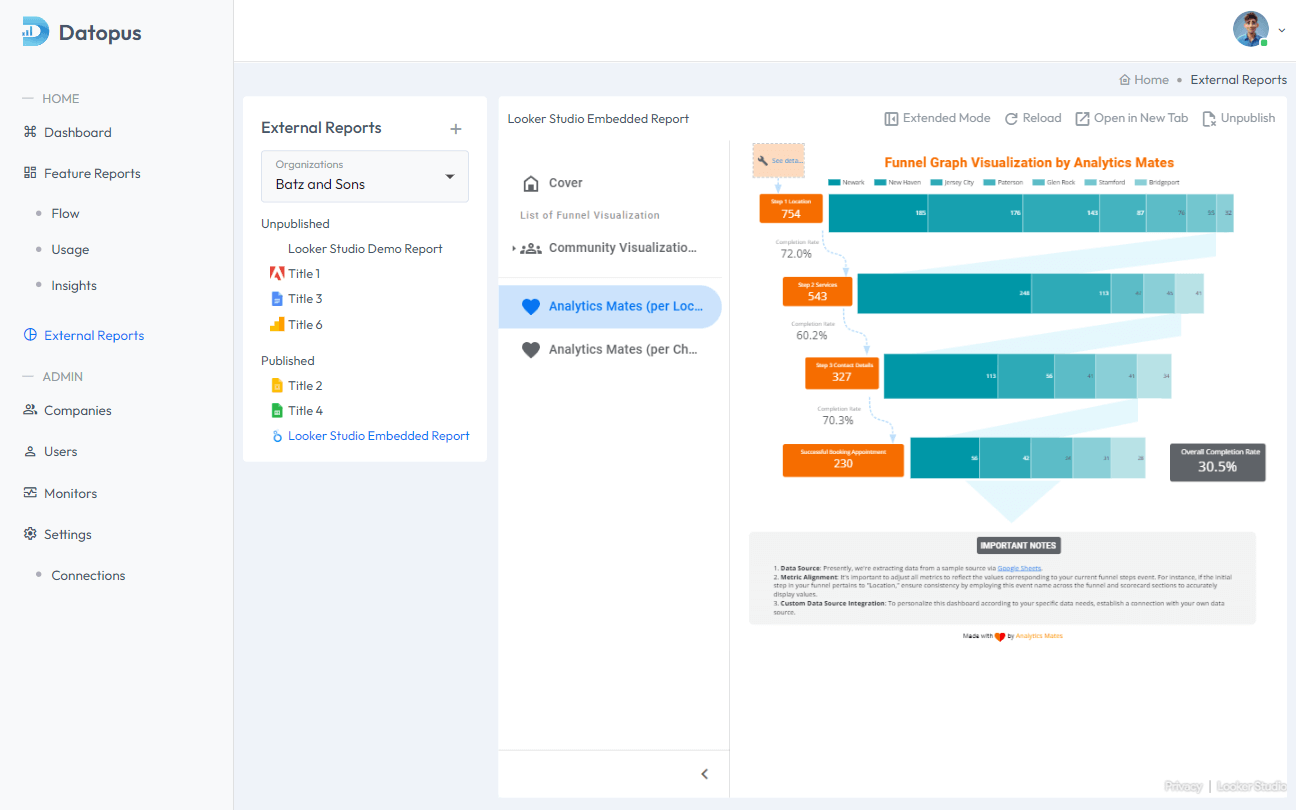Go to the Insights feature report
The height and width of the screenshot is (810, 1296).
point(74,285)
